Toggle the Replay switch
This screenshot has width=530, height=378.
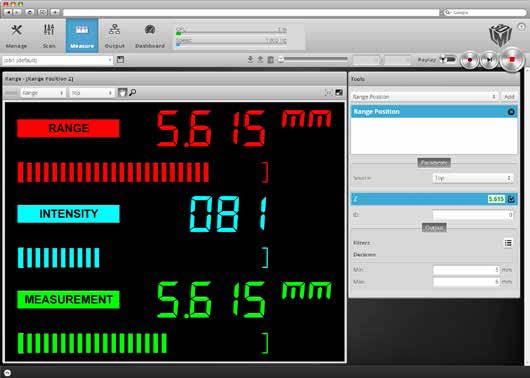(x=448, y=60)
